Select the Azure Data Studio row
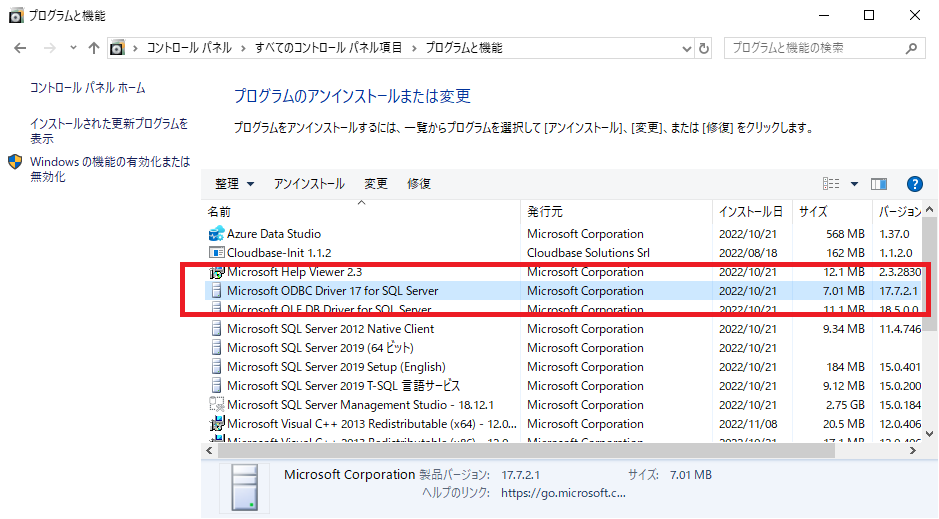The height and width of the screenshot is (519, 939). [x=563, y=234]
